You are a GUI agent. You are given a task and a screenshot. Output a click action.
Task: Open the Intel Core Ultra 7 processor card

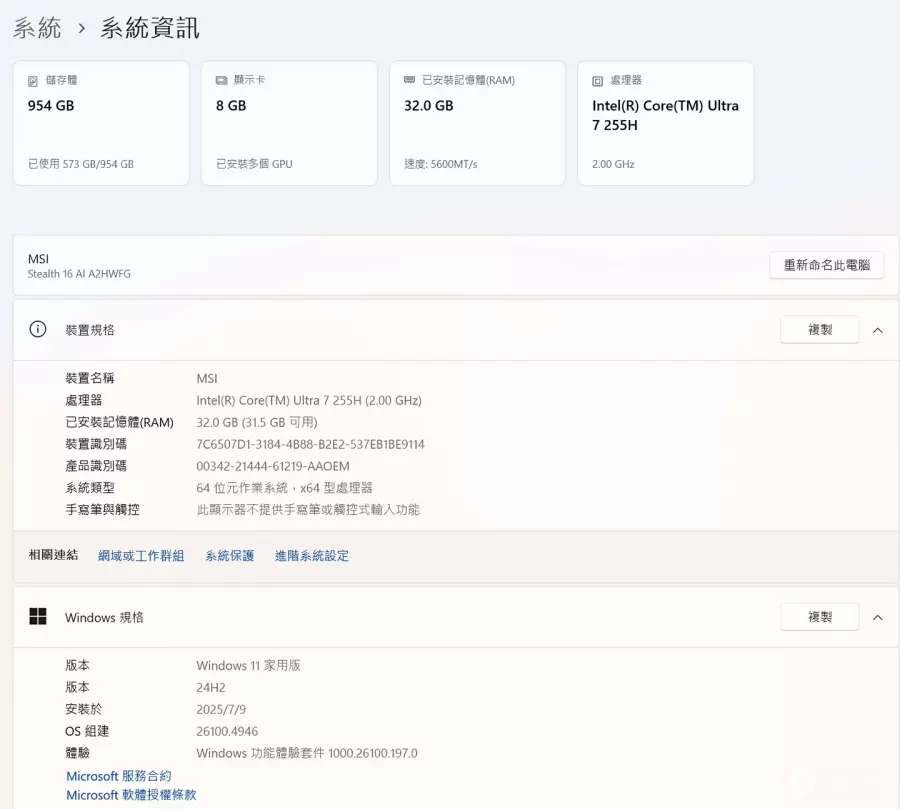pos(665,123)
